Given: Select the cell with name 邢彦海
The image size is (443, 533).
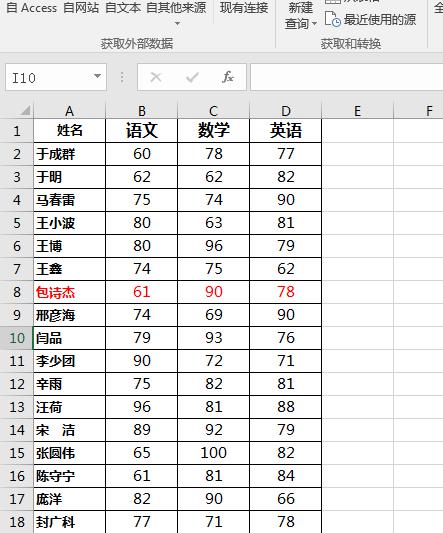Looking at the screenshot, I should [x=70, y=315].
